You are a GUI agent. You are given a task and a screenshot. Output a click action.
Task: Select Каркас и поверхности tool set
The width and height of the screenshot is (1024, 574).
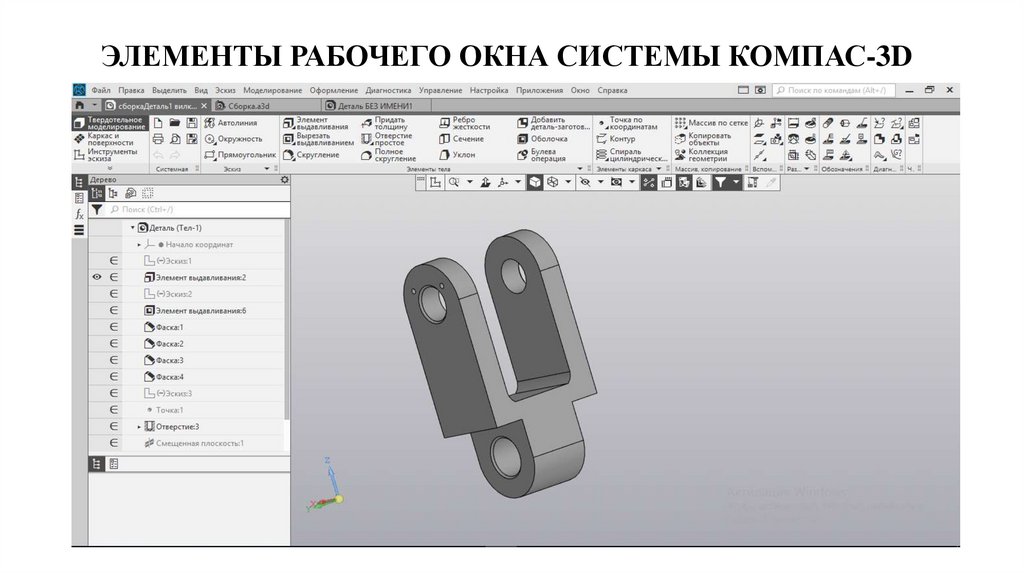(x=108, y=139)
